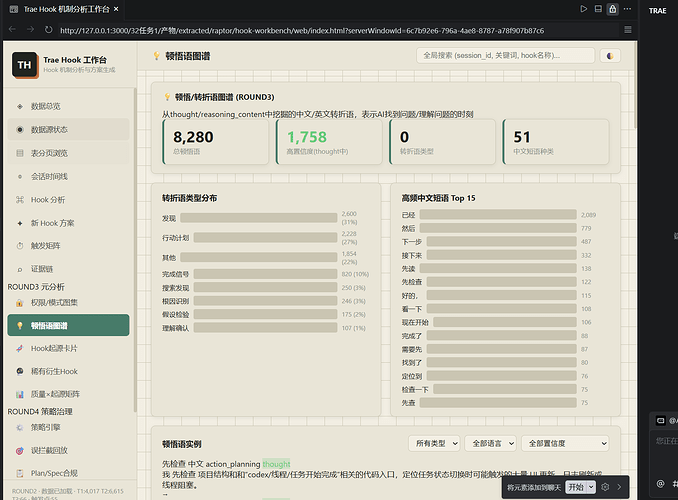This screenshot has width=678, height=500.
Task: Click the lock icon in tab toolbar
Action: click(612, 9)
